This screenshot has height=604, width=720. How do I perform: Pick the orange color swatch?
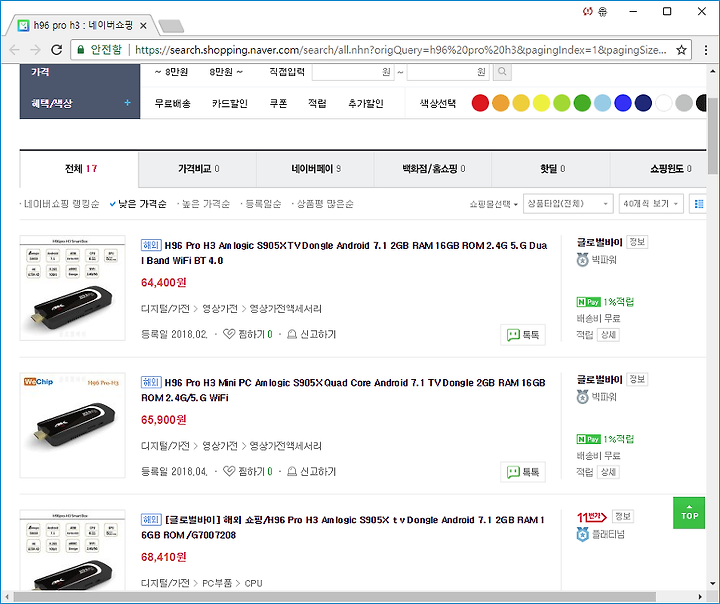(x=501, y=103)
